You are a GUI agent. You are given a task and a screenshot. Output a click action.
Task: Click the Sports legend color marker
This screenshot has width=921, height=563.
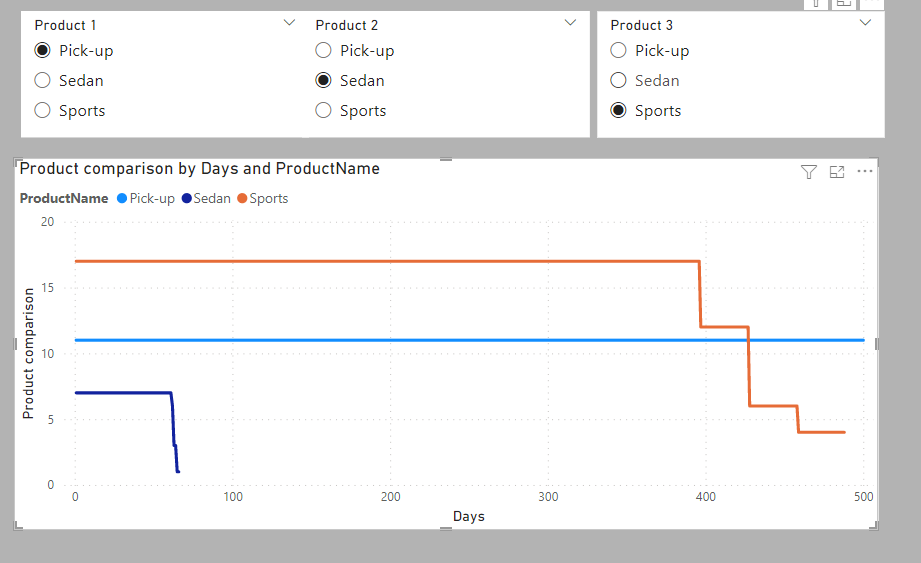click(x=242, y=198)
